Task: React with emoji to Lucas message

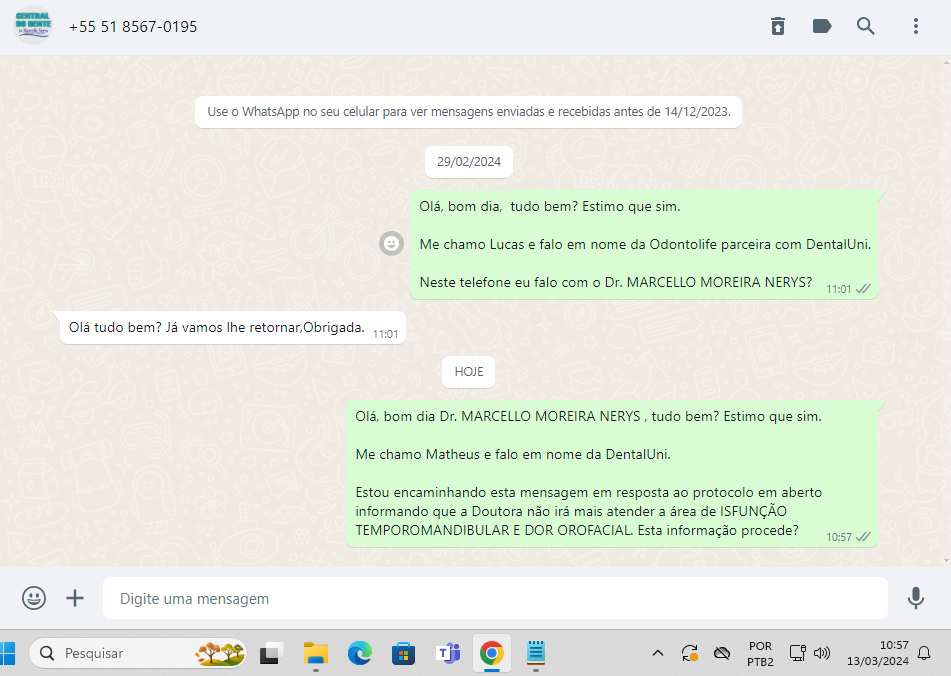Action: point(391,244)
